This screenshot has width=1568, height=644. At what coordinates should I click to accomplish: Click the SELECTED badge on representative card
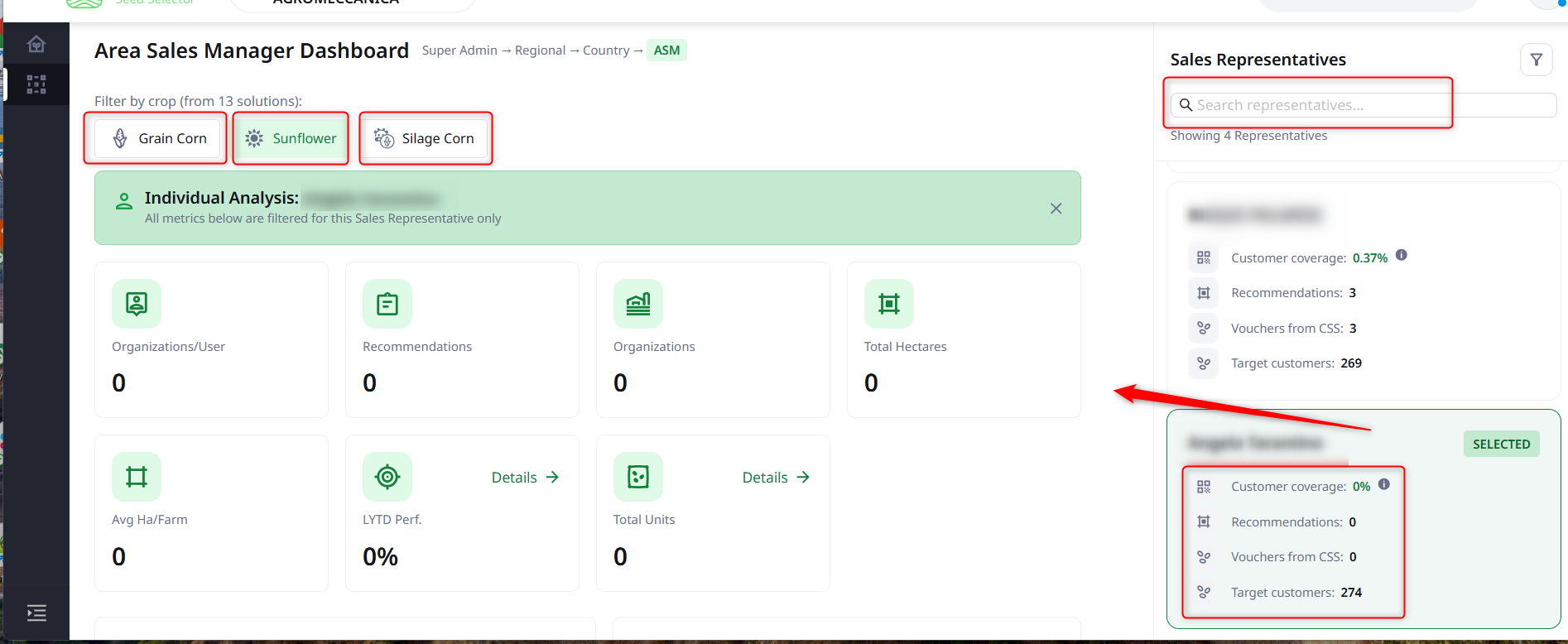coord(1501,445)
